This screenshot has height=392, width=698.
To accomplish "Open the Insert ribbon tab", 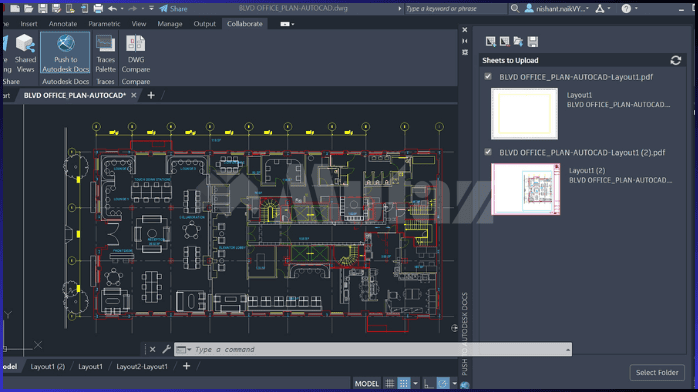I will pos(29,24).
